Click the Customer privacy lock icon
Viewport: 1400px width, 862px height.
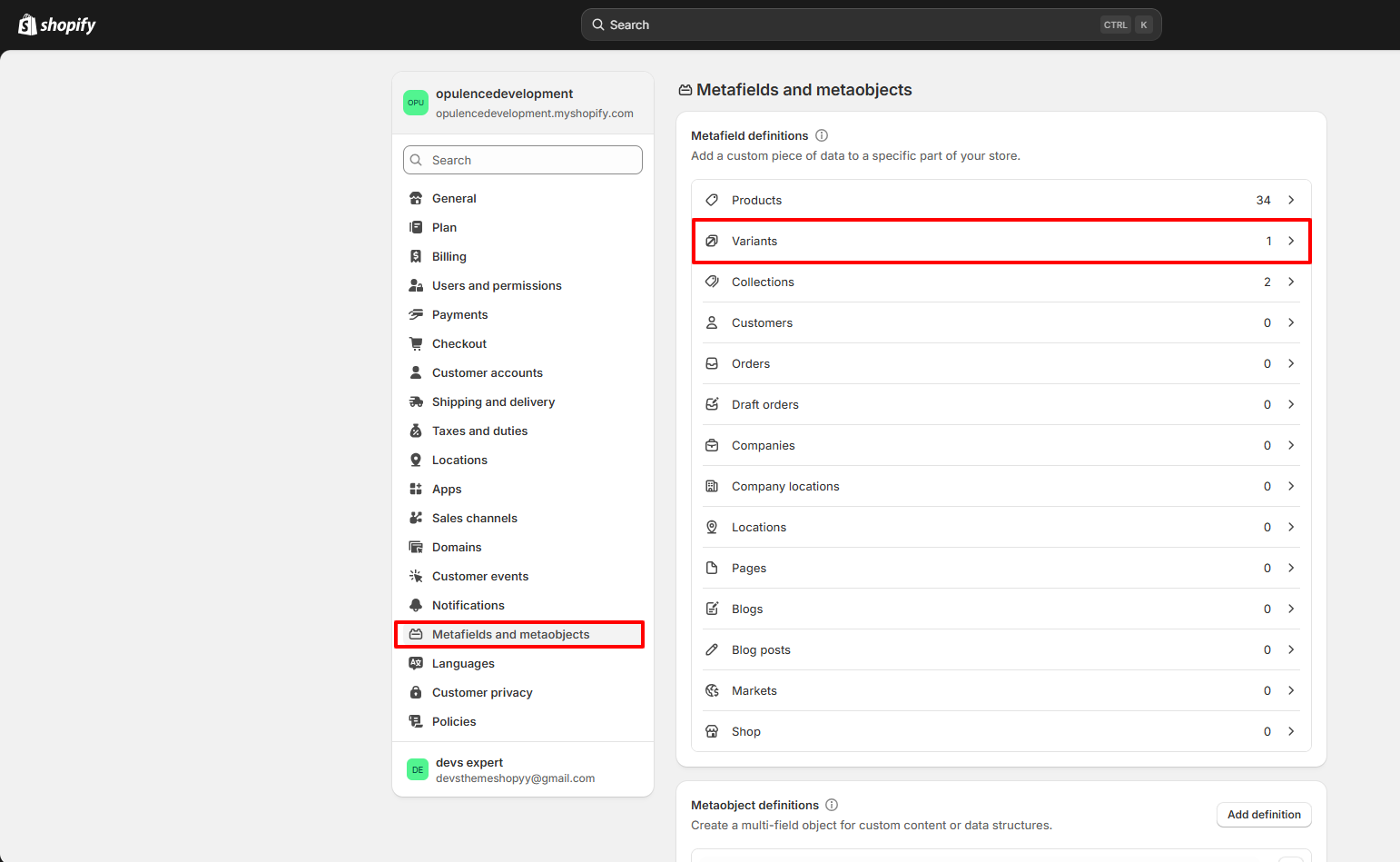coord(416,692)
